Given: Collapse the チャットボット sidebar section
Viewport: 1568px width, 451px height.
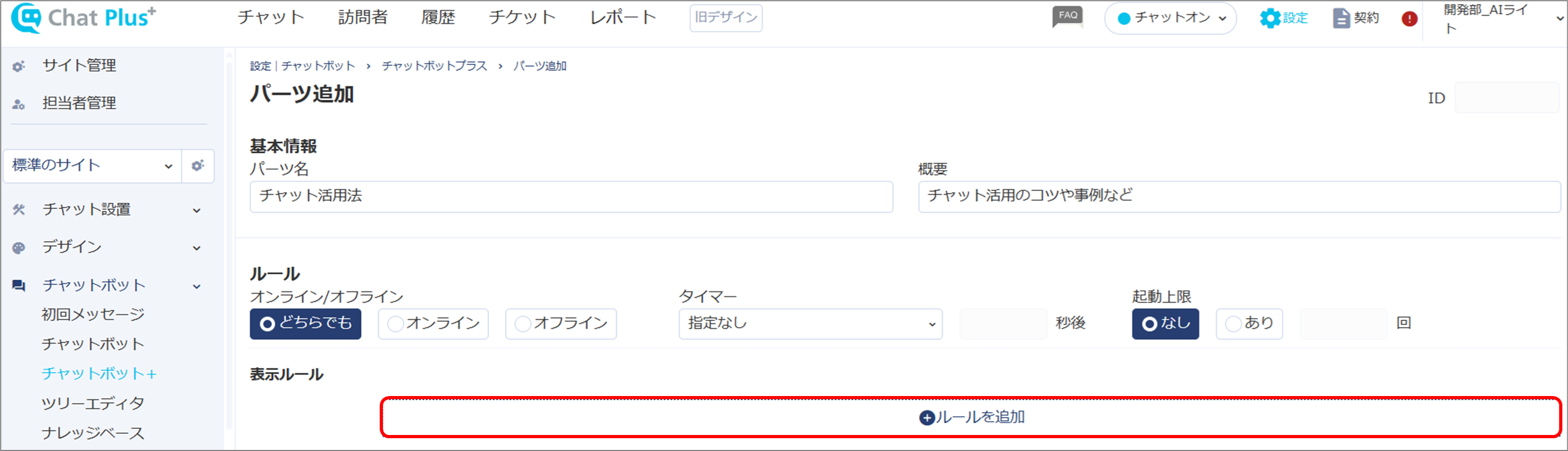Looking at the screenshot, I should (x=197, y=286).
